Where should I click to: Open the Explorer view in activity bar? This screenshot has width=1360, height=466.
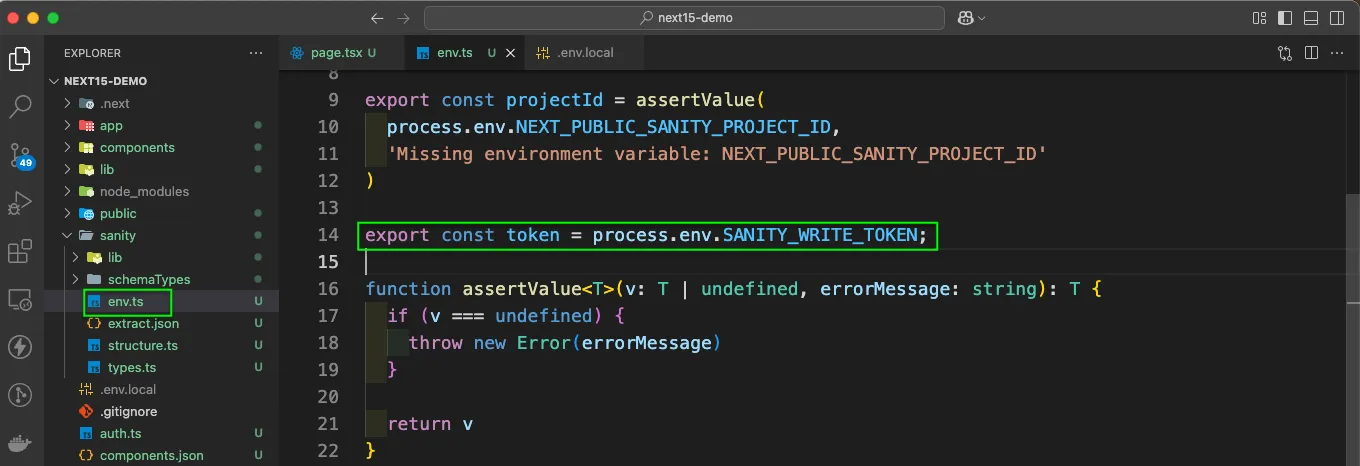19,59
